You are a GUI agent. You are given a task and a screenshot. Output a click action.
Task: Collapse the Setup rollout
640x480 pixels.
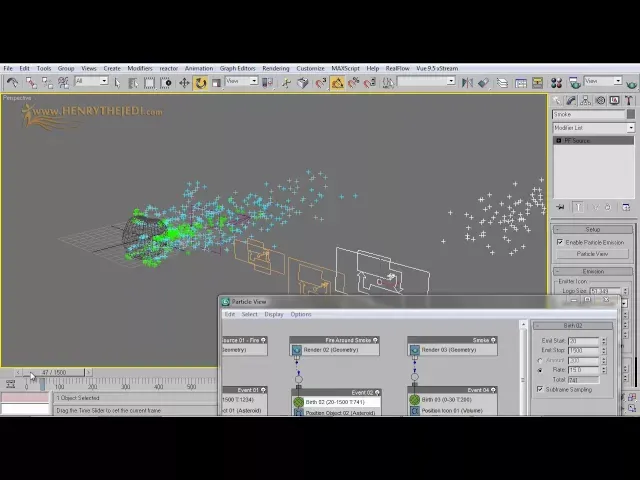click(x=593, y=229)
